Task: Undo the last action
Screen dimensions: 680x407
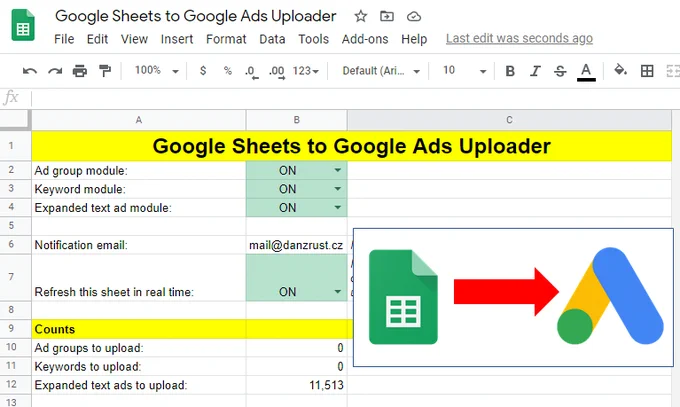Action: coord(30,71)
